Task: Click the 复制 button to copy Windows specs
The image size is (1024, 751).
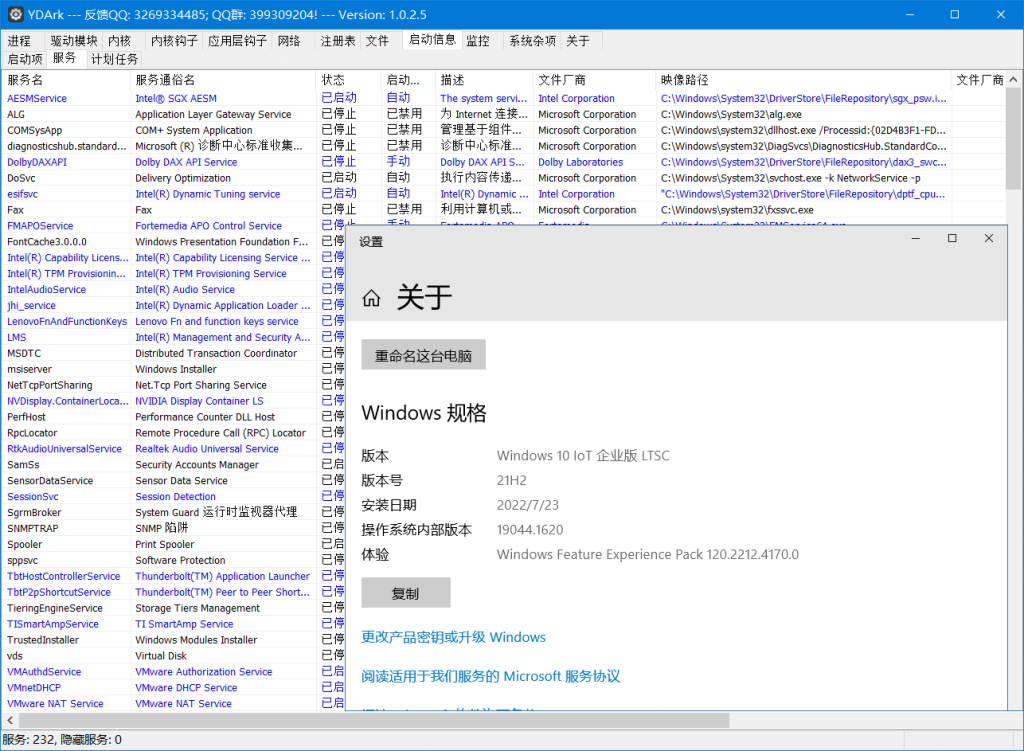Action: tap(406, 592)
